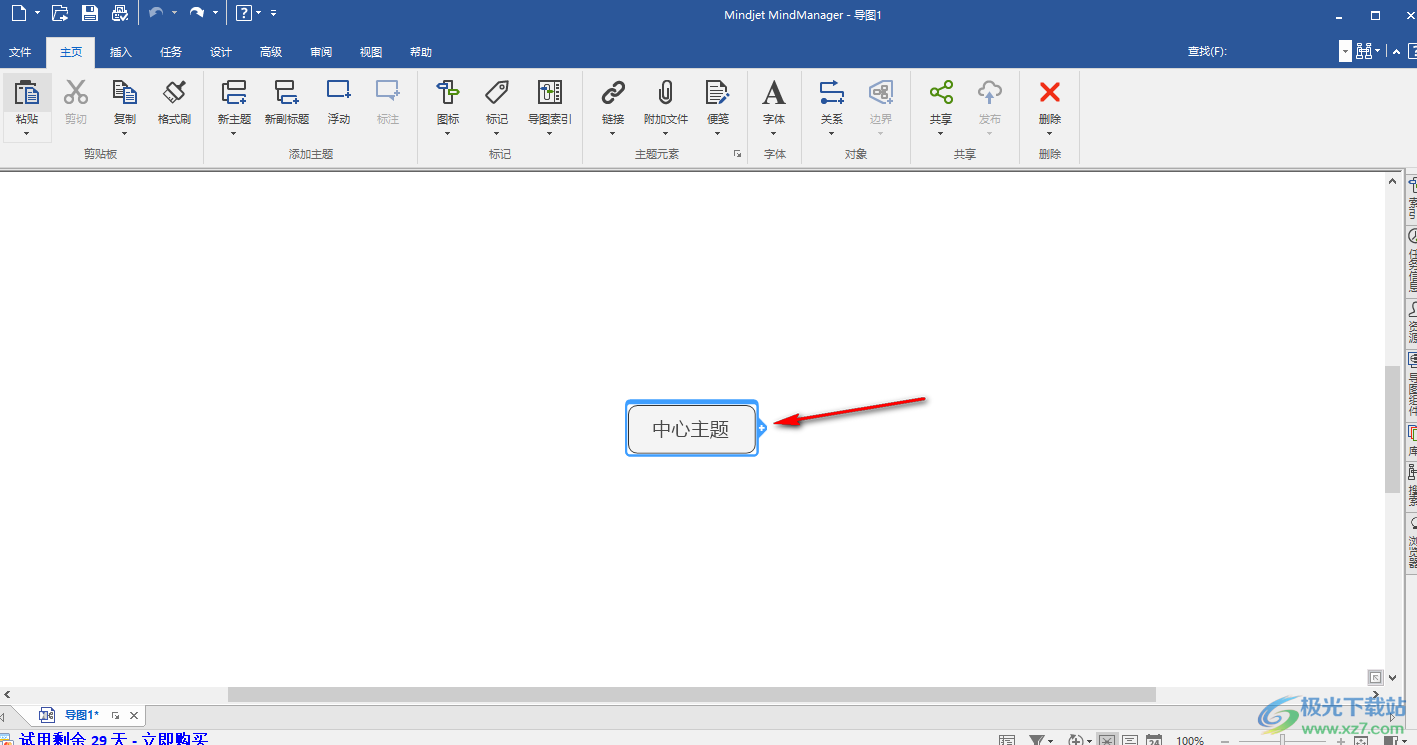Switch to the 帮助 (Help) tab
Screen dimensions: 1417x745
pyautogui.click(x=421, y=52)
